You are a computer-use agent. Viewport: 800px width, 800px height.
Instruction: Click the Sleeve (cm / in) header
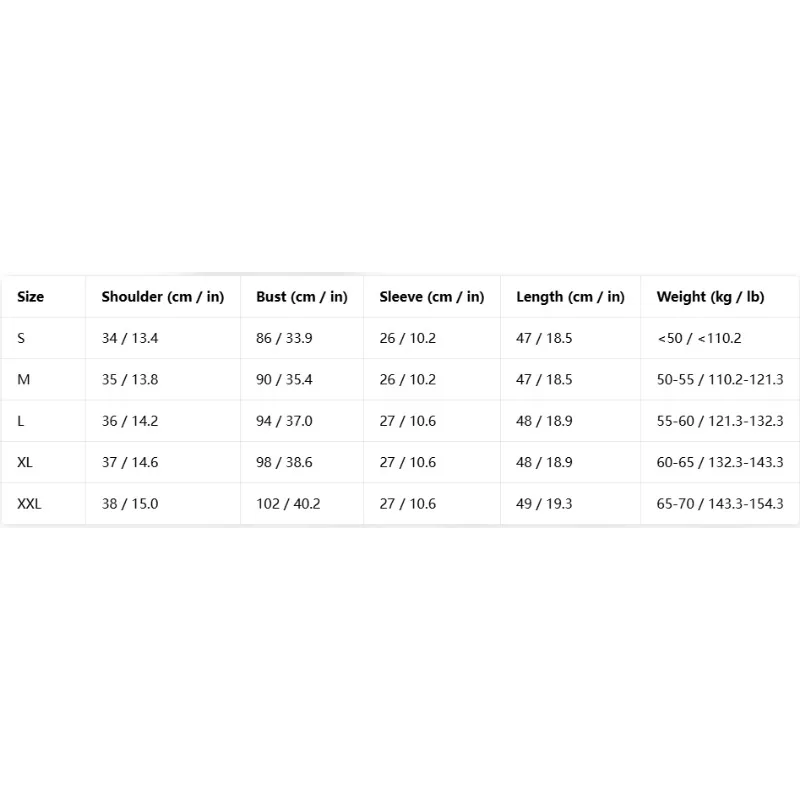pos(432,297)
